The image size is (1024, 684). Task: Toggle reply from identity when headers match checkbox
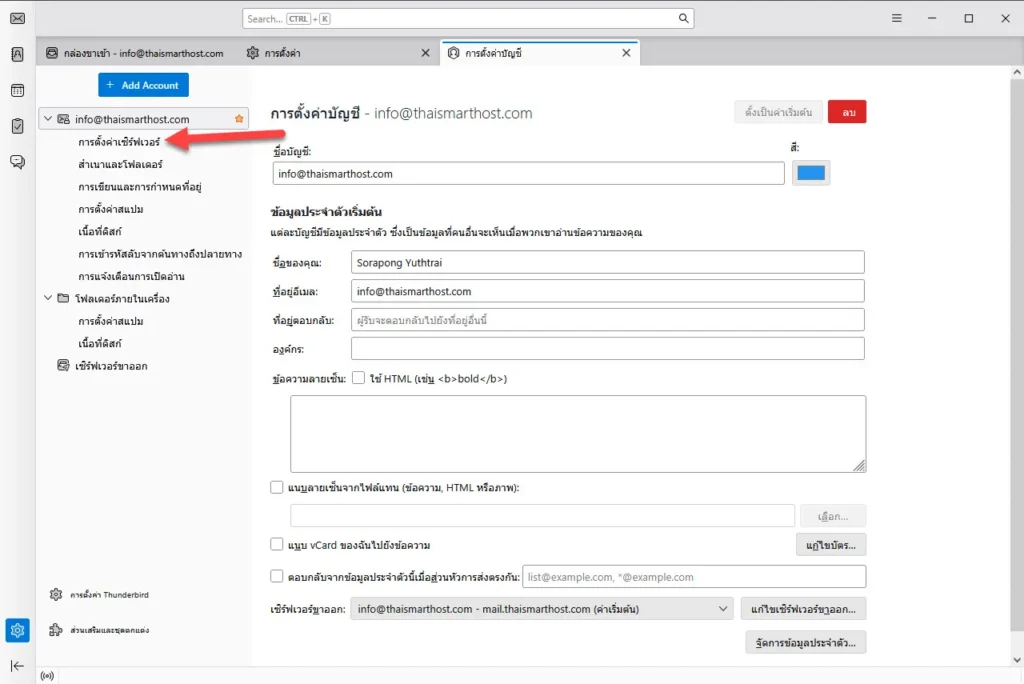[x=277, y=576]
